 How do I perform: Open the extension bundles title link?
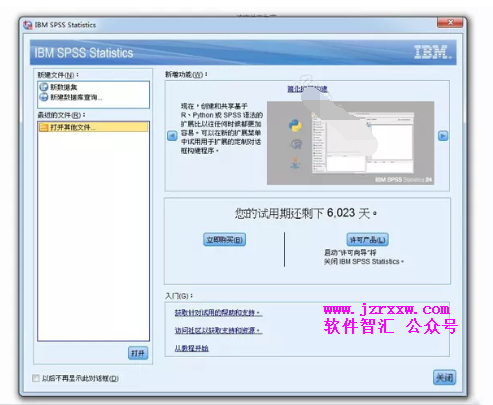pyautogui.click(x=307, y=89)
